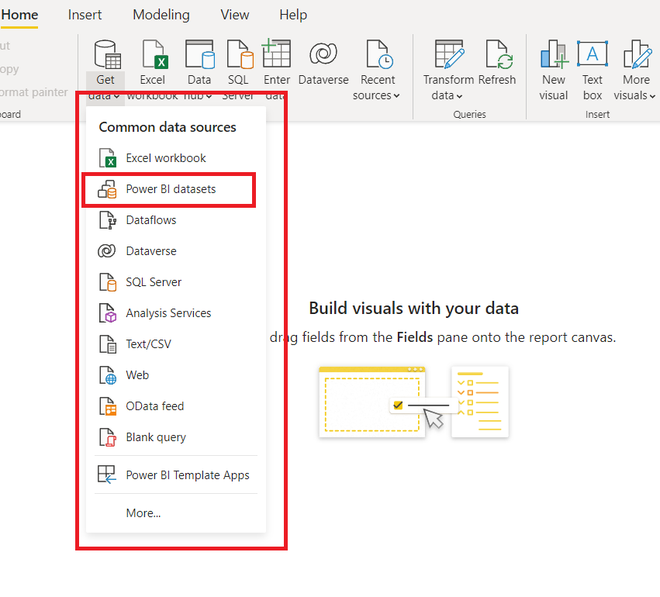Click the datasets icon beside Power BI datasets
660x597 pixels.
pyautogui.click(x=107, y=189)
